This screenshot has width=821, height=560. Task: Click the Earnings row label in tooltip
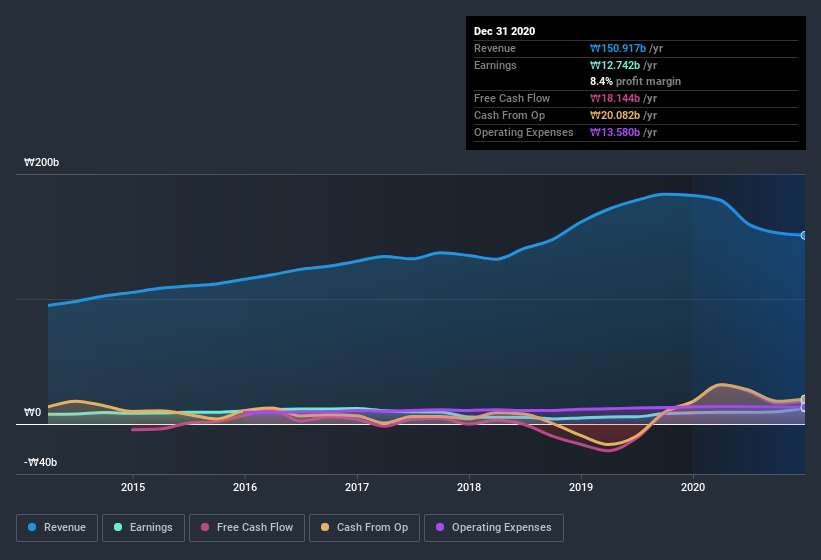click(495, 65)
